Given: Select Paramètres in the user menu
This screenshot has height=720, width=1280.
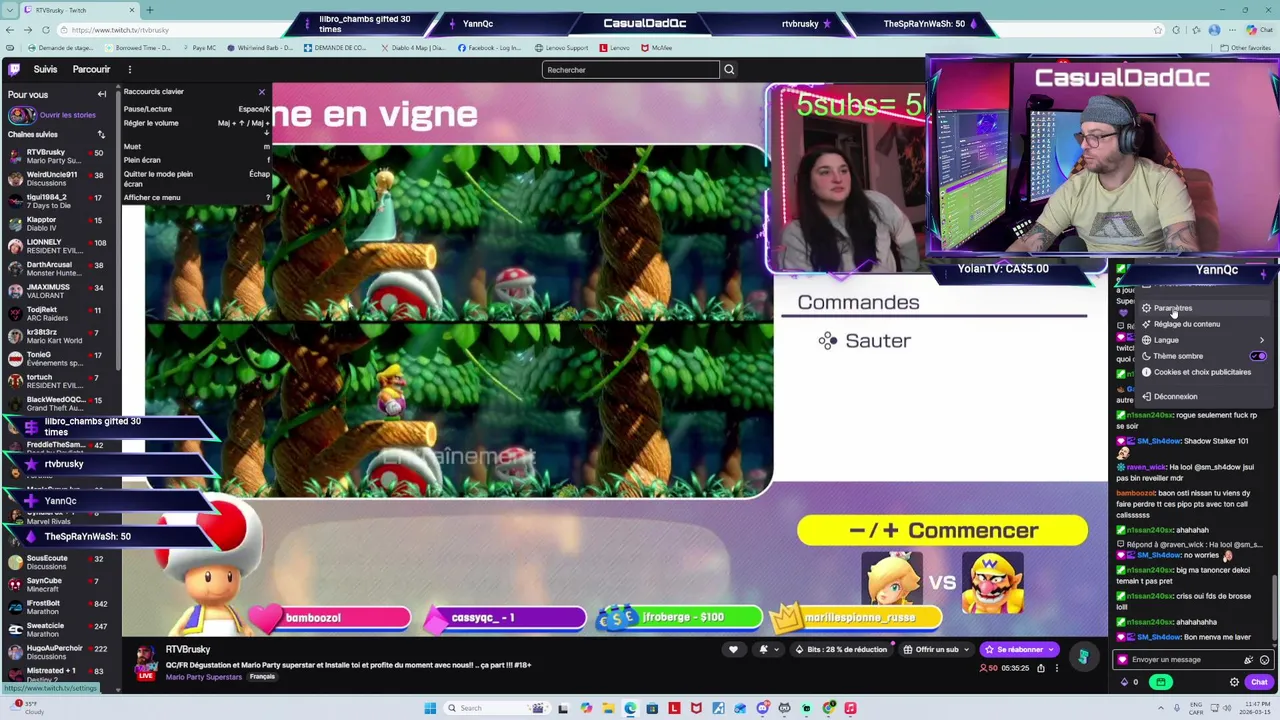Looking at the screenshot, I should click(1204, 308).
